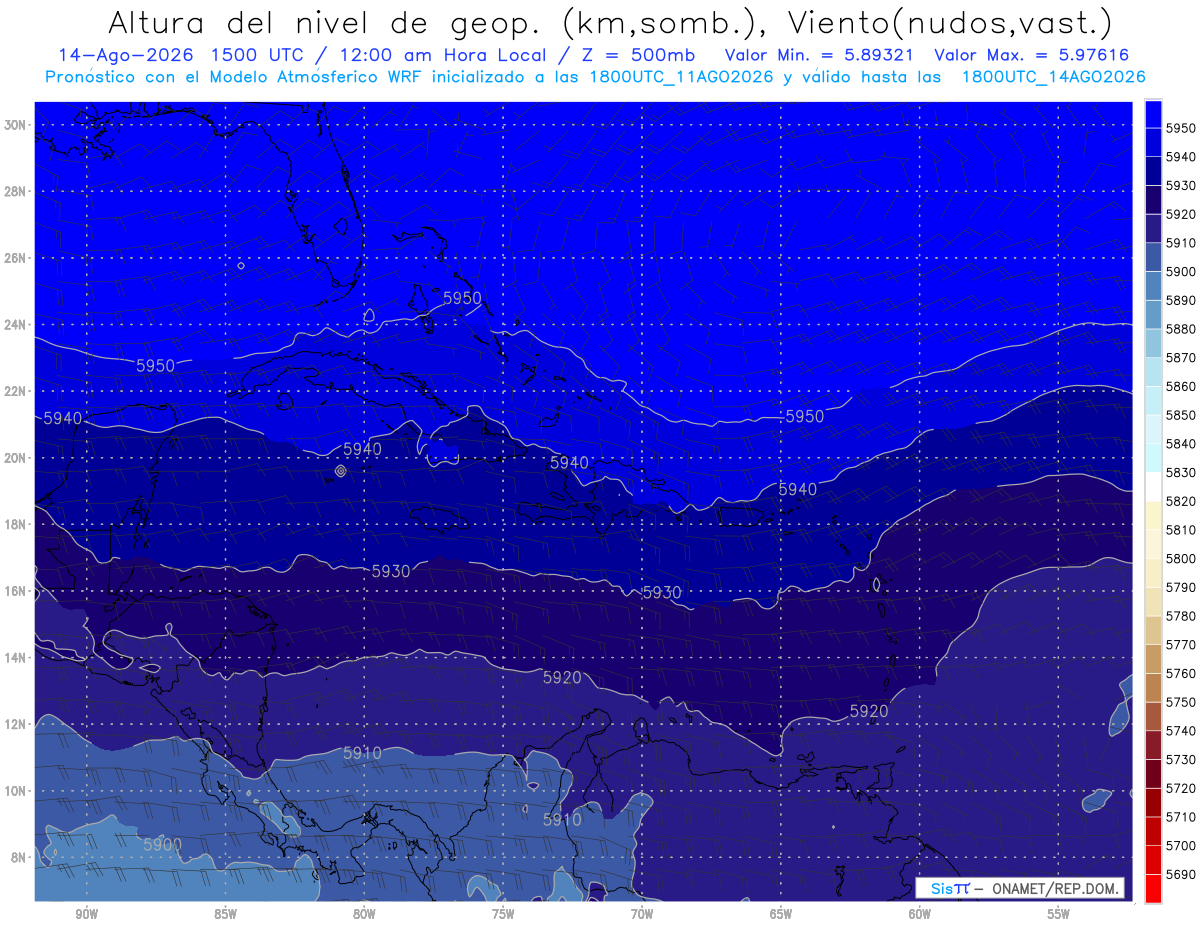The height and width of the screenshot is (927, 1200).
Task: Click the 26N latitude axis label
Action: coord(16,258)
